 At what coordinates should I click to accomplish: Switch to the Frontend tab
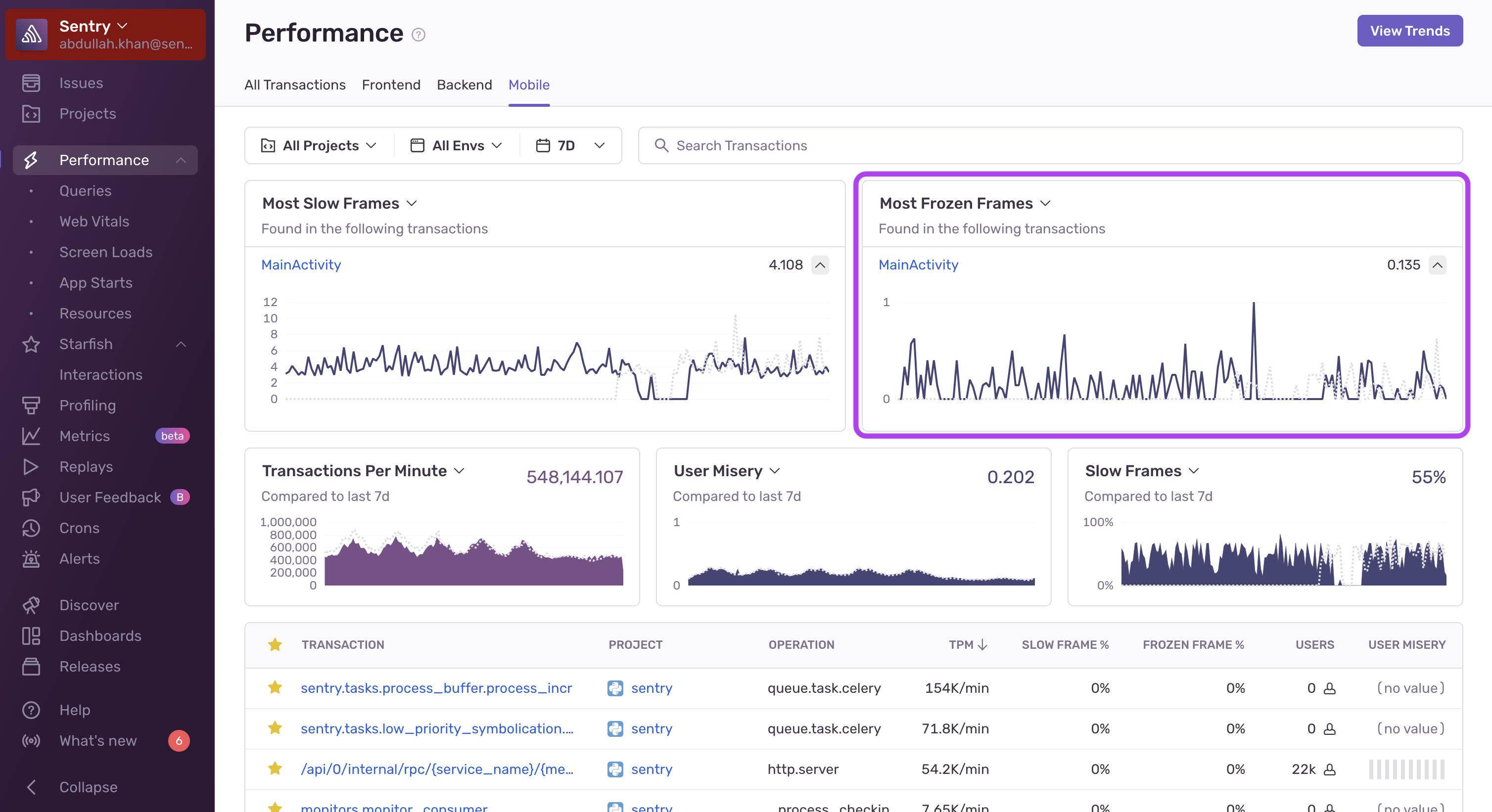coord(391,85)
